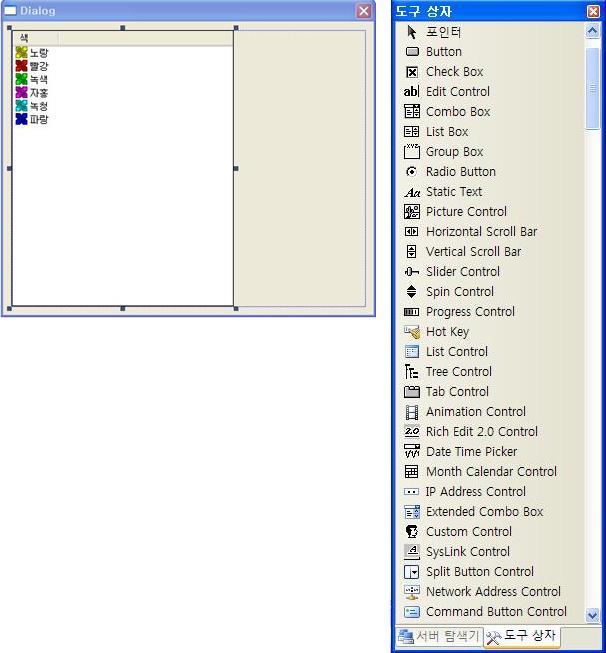The height and width of the screenshot is (653, 606).
Task: Choose the Group Box icon
Action: pos(411,152)
